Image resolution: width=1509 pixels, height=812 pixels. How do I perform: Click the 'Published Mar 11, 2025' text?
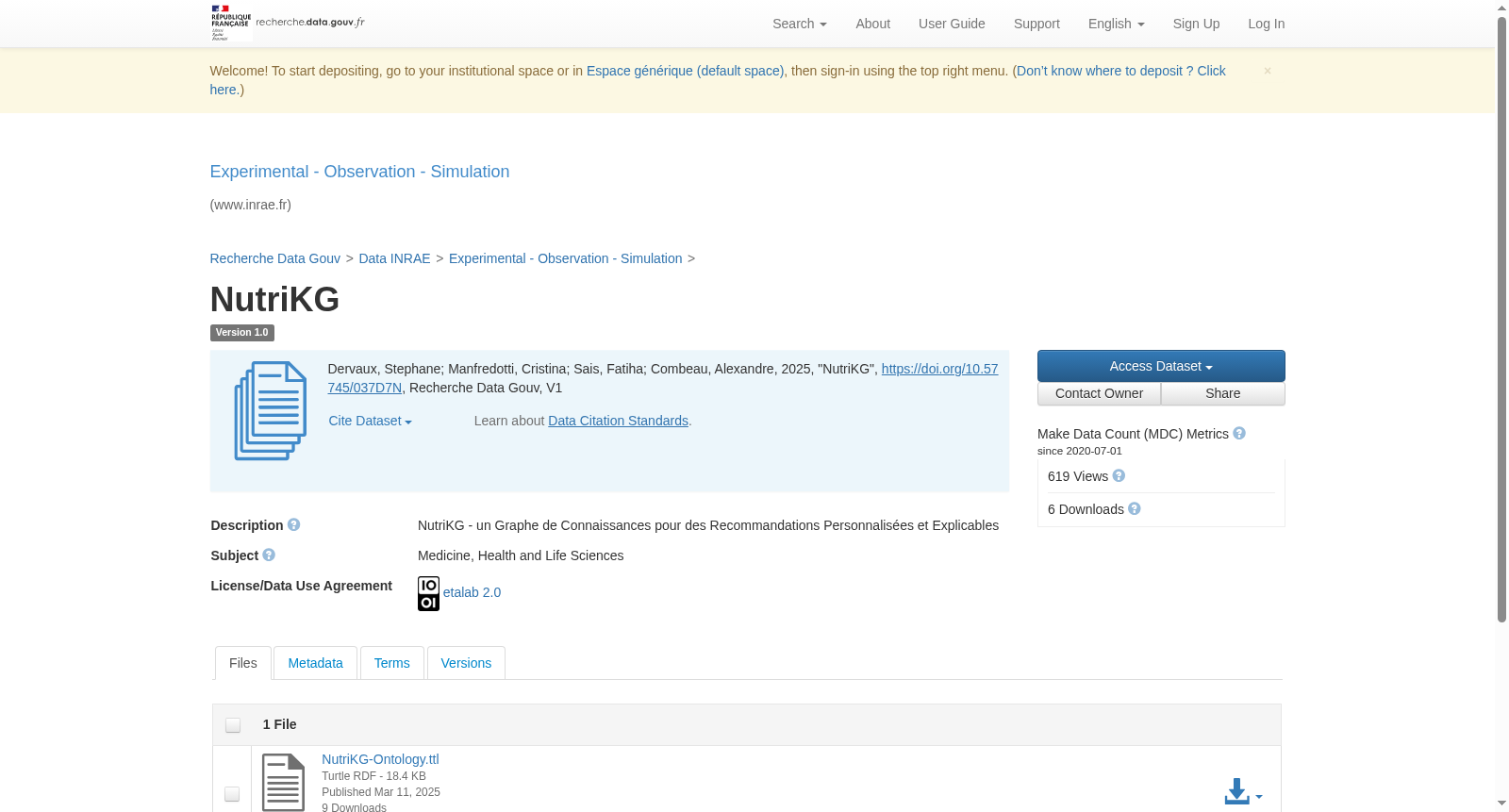(381, 792)
